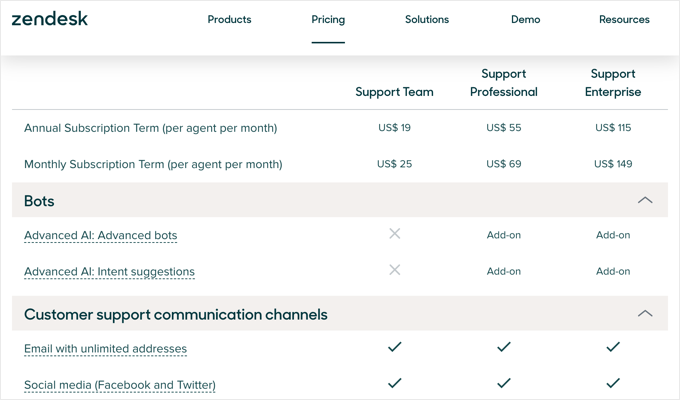The image size is (680, 400).
Task: Collapse Customer support communication channels chevron
Action: pyautogui.click(x=645, y=314)
